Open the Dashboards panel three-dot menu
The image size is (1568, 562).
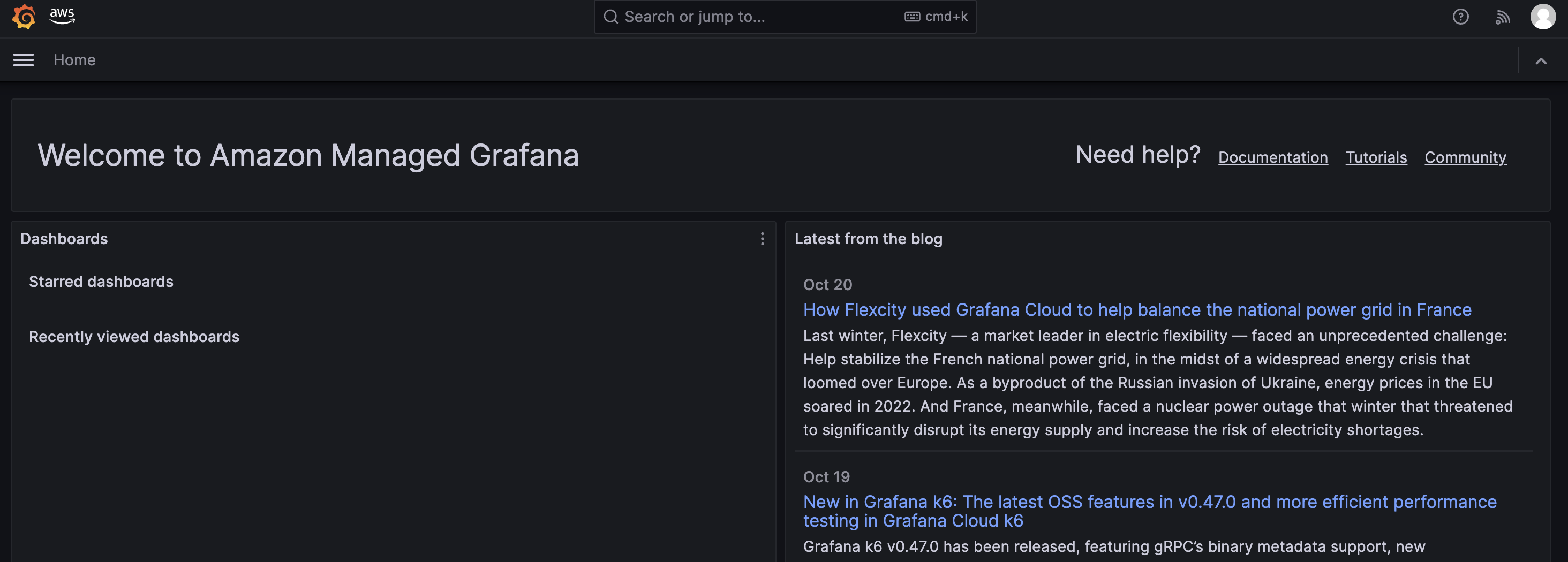[x=762, y=238]
